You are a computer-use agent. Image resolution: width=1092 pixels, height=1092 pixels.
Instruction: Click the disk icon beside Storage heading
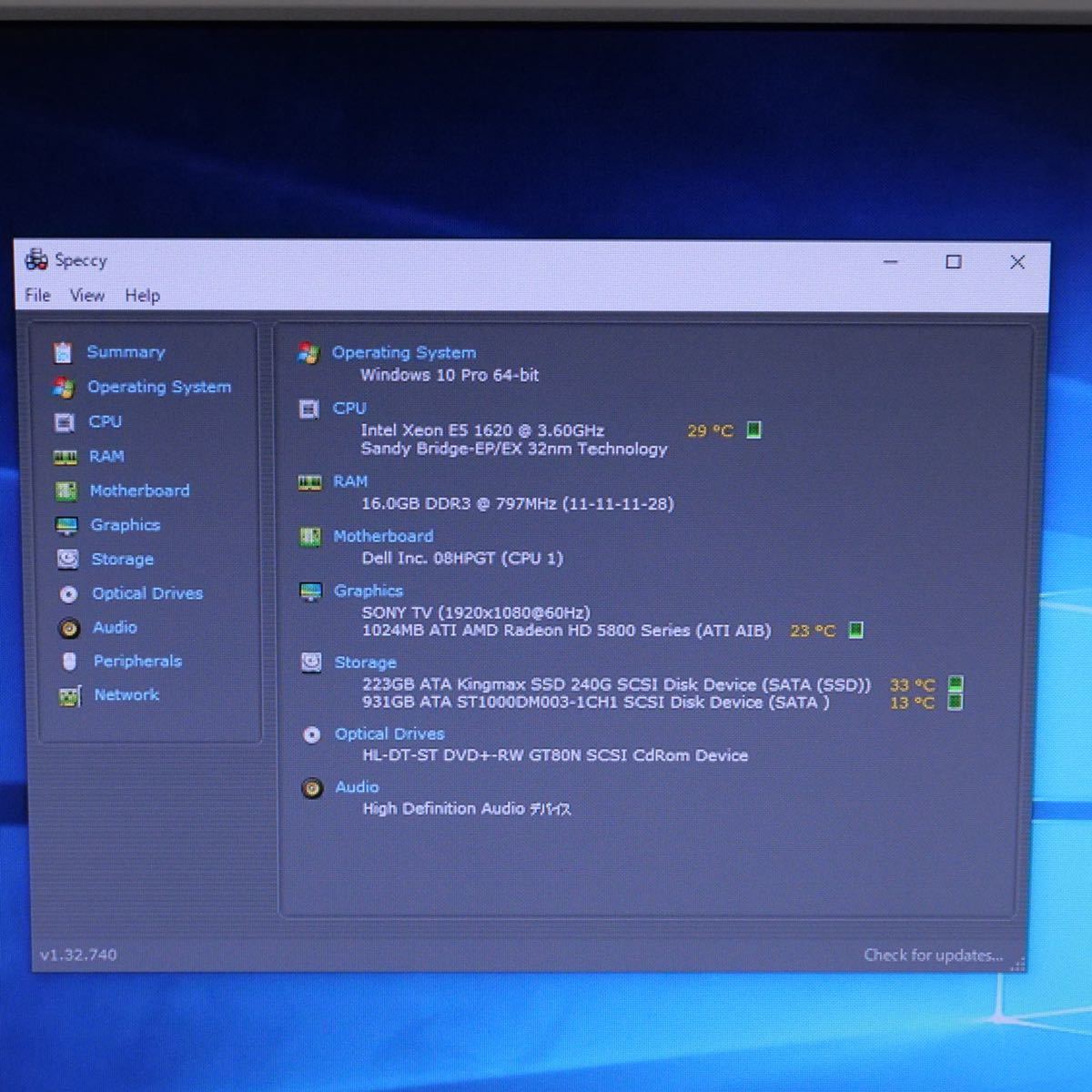[311, 662]
